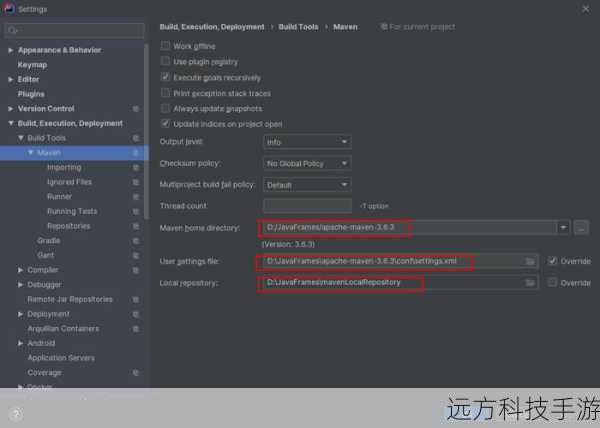Image resolution: width=600 pixels, height=428 pixels.
Task: Expand the Debugger node
Action: click(21, 285)
